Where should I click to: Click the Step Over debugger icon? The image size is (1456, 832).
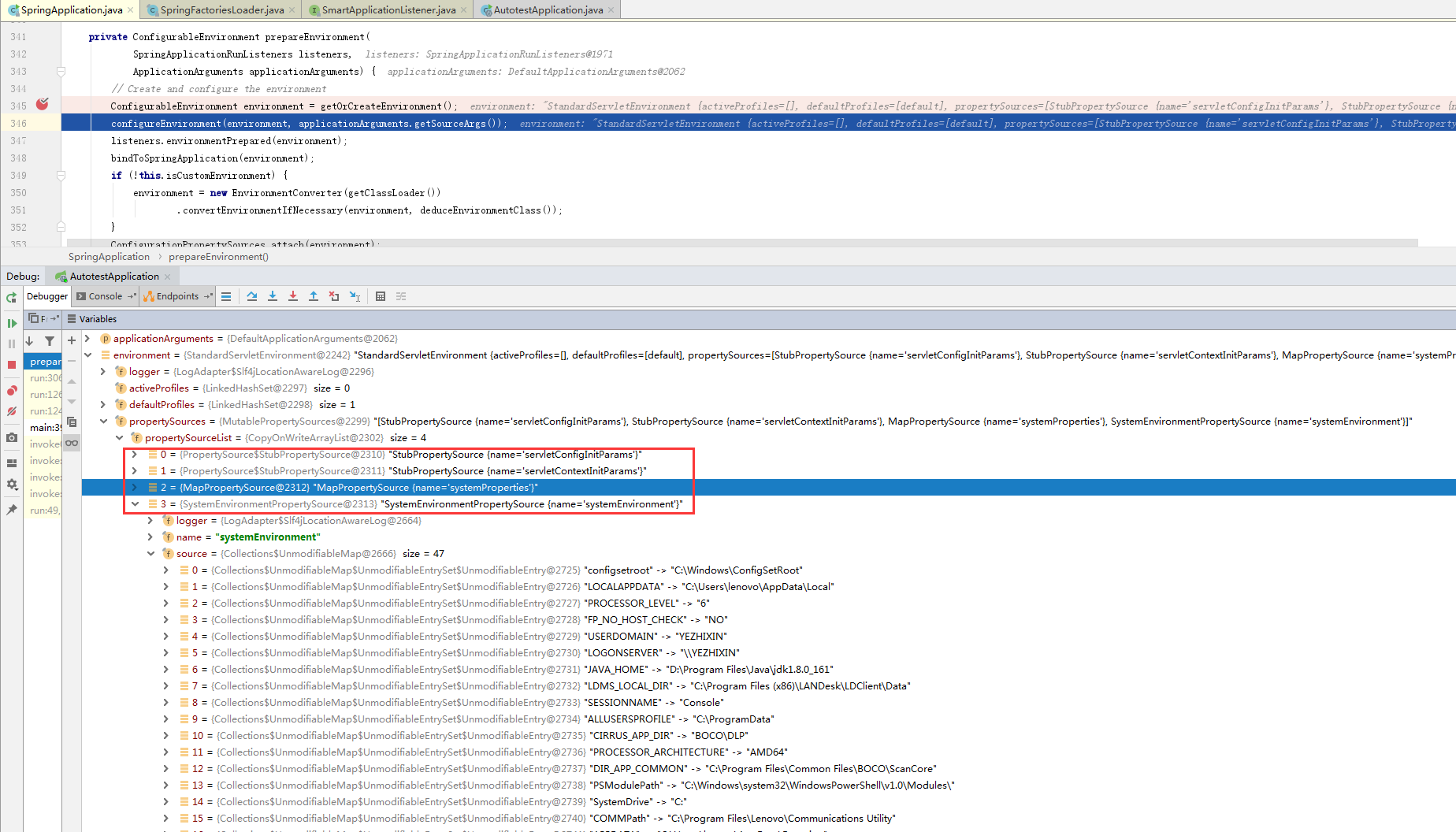(x=252, y=295)
